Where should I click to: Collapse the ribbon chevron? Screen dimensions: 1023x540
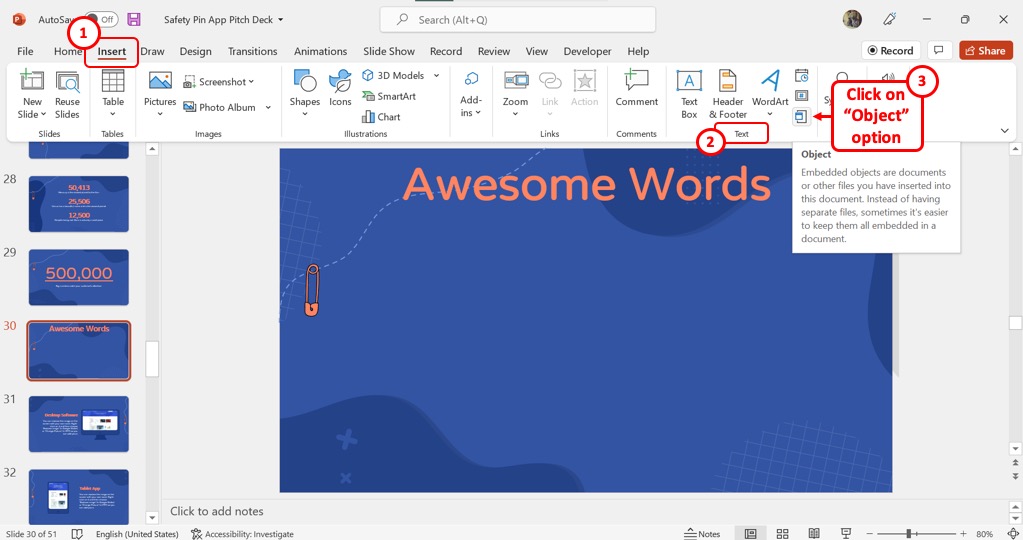(x=1005, y=131)
